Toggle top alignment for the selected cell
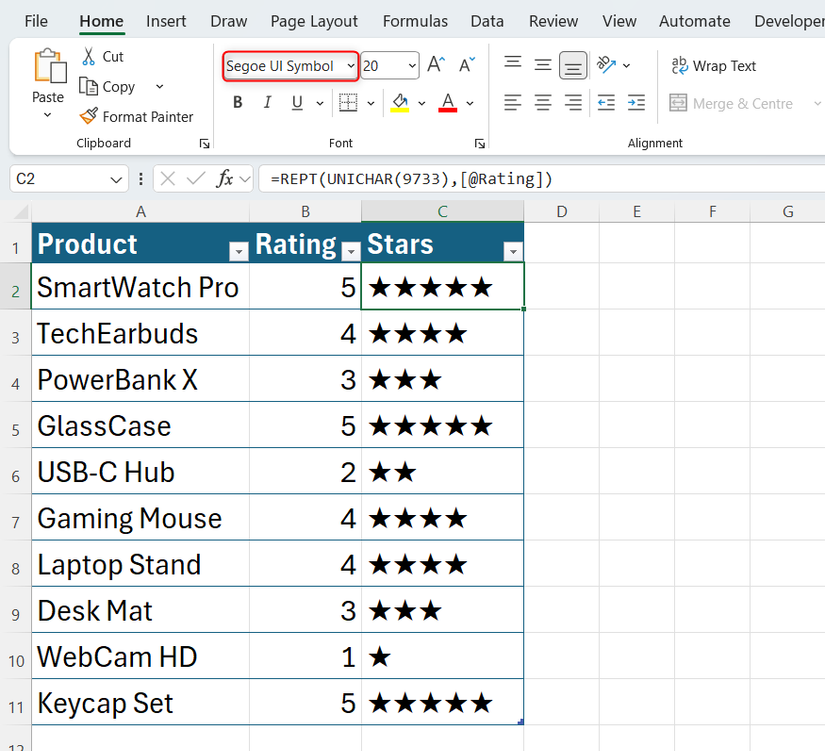Image resolution: width=825 pixels, height=751 pixels. coord(512,63)
